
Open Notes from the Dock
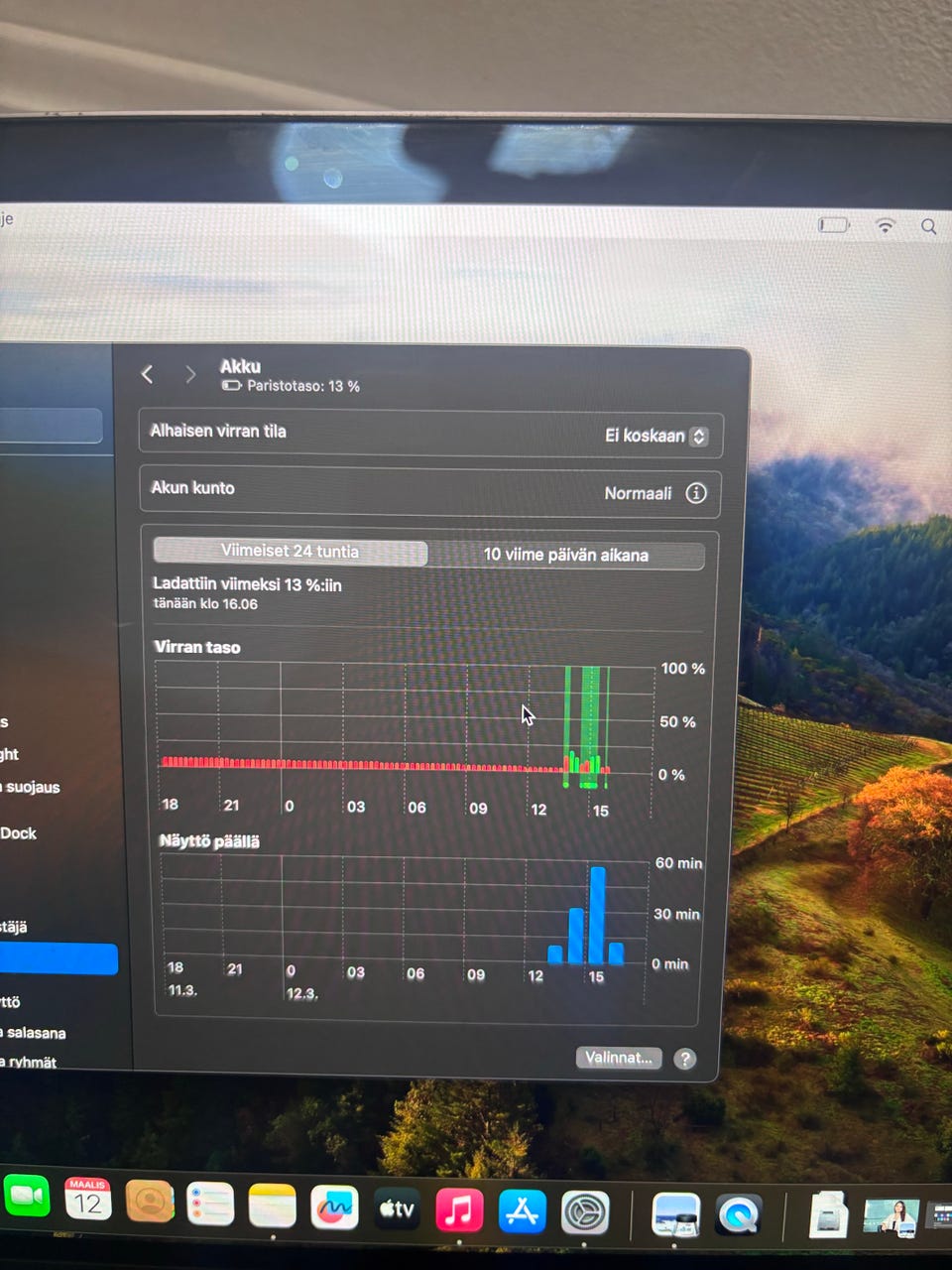point(272,1207)
